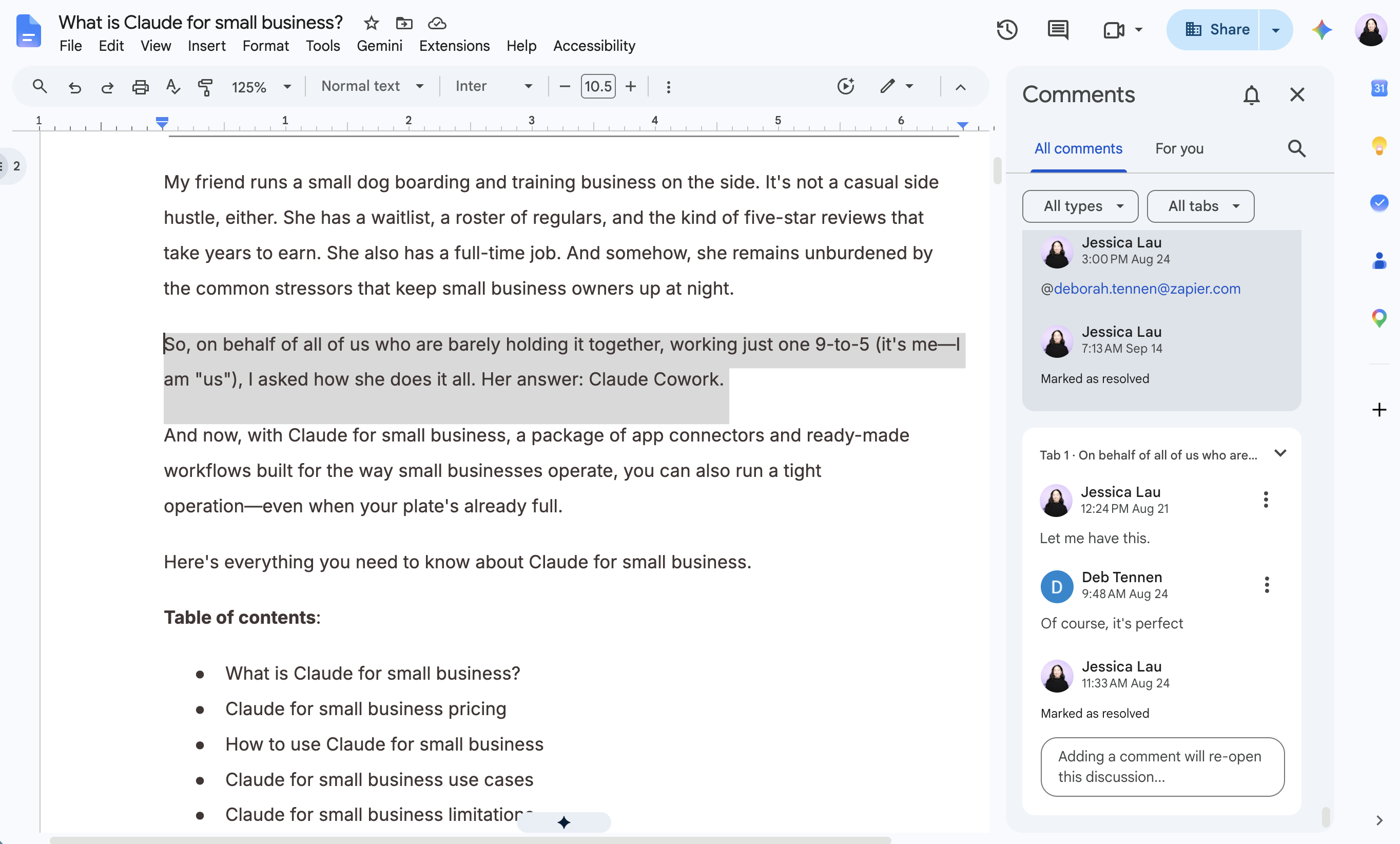Open Google Calendar side panel
The width and height of the screenshot is (1400, 844).
1379,88
